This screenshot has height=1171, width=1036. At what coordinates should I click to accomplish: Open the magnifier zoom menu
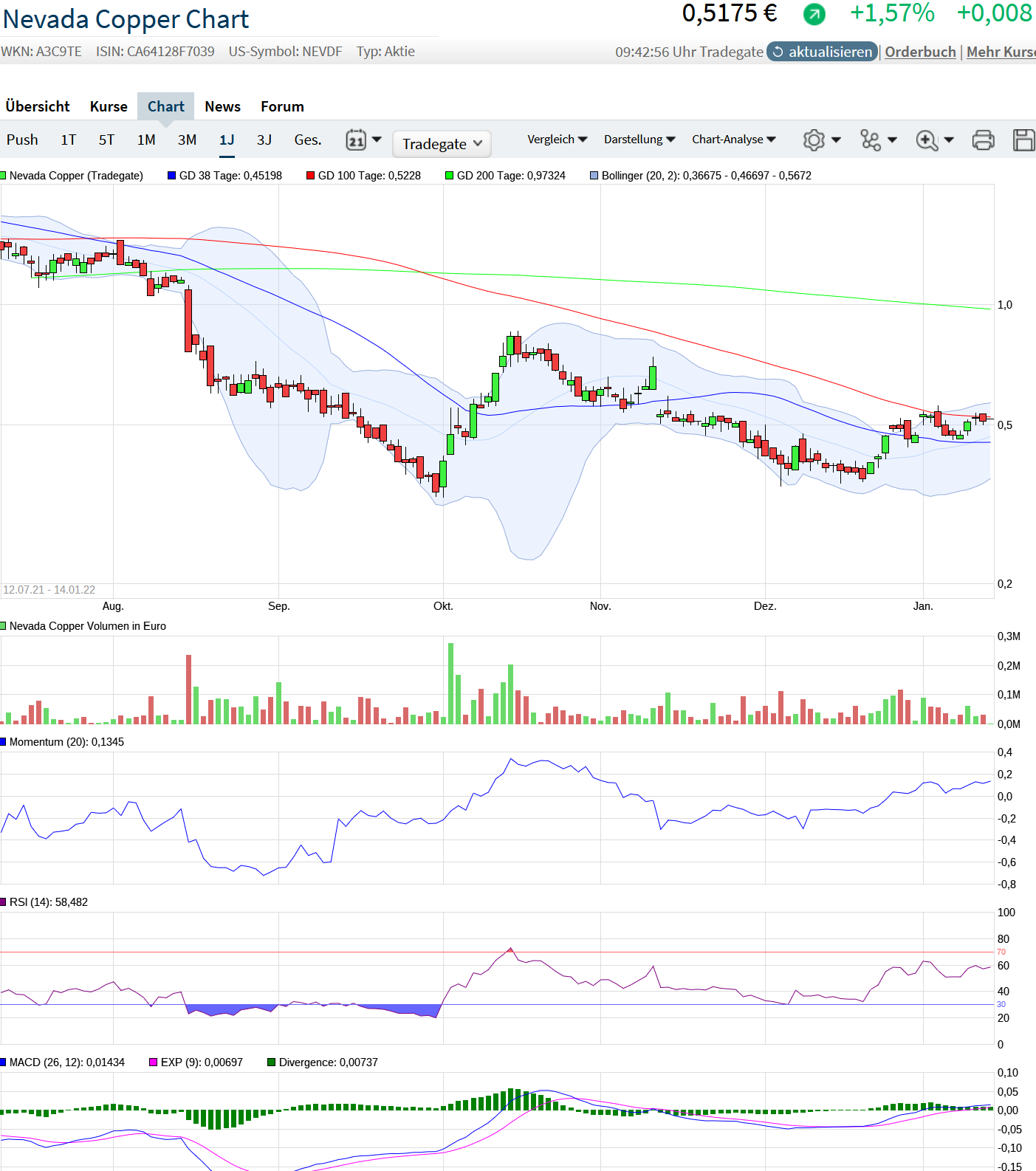point(935,140)
